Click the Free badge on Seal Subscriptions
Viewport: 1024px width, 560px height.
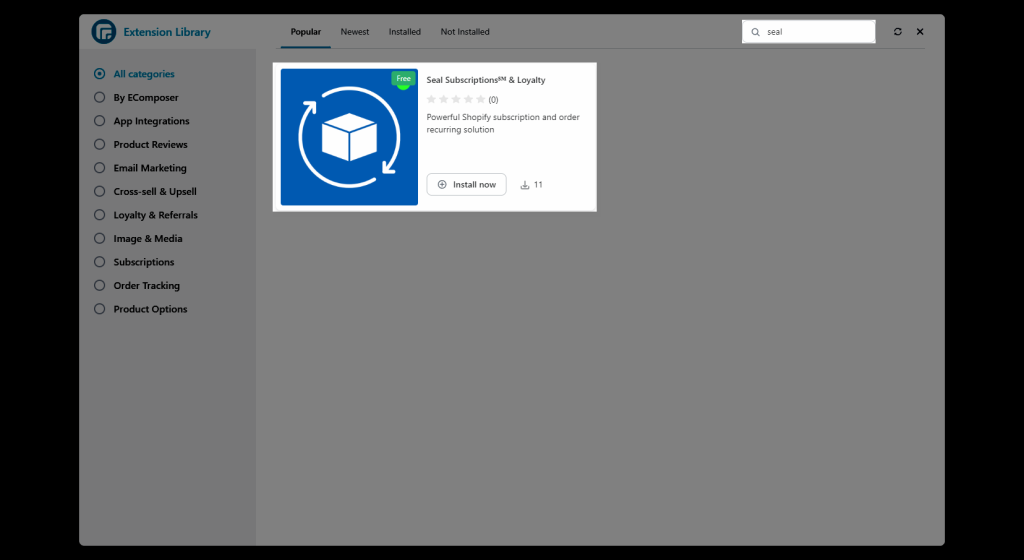(404, 78)
